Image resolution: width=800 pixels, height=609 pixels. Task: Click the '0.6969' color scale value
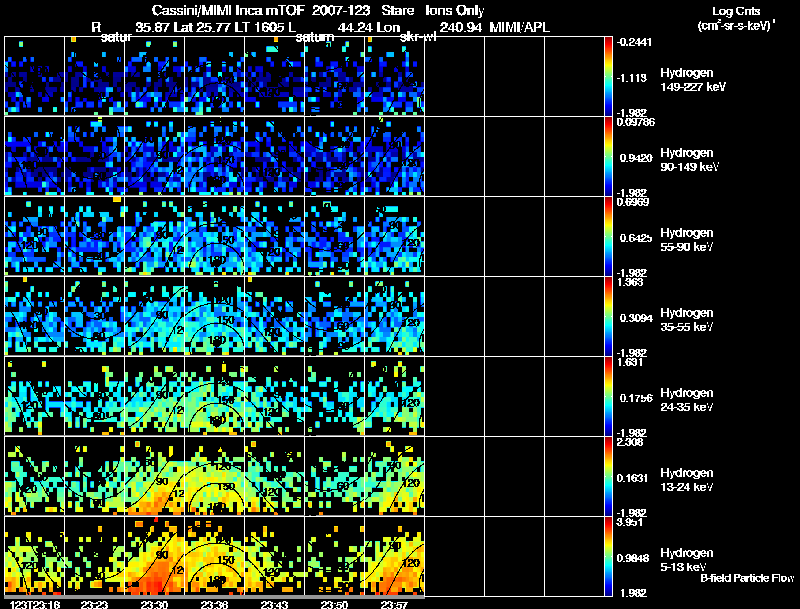pos(633,202)
